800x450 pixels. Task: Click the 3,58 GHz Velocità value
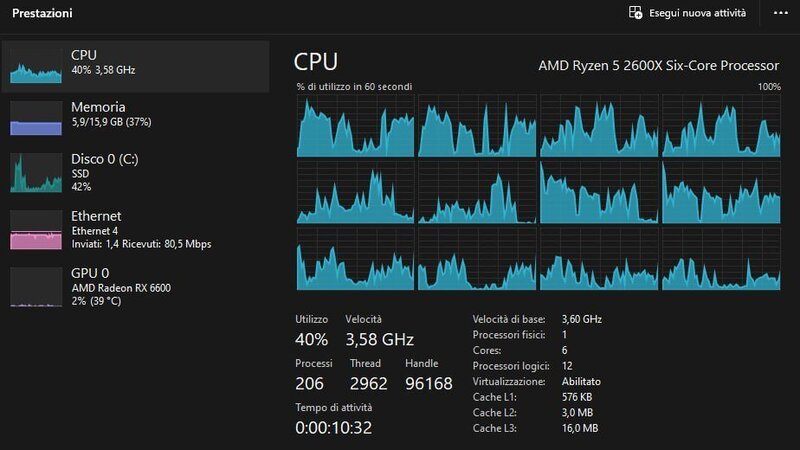379,339
